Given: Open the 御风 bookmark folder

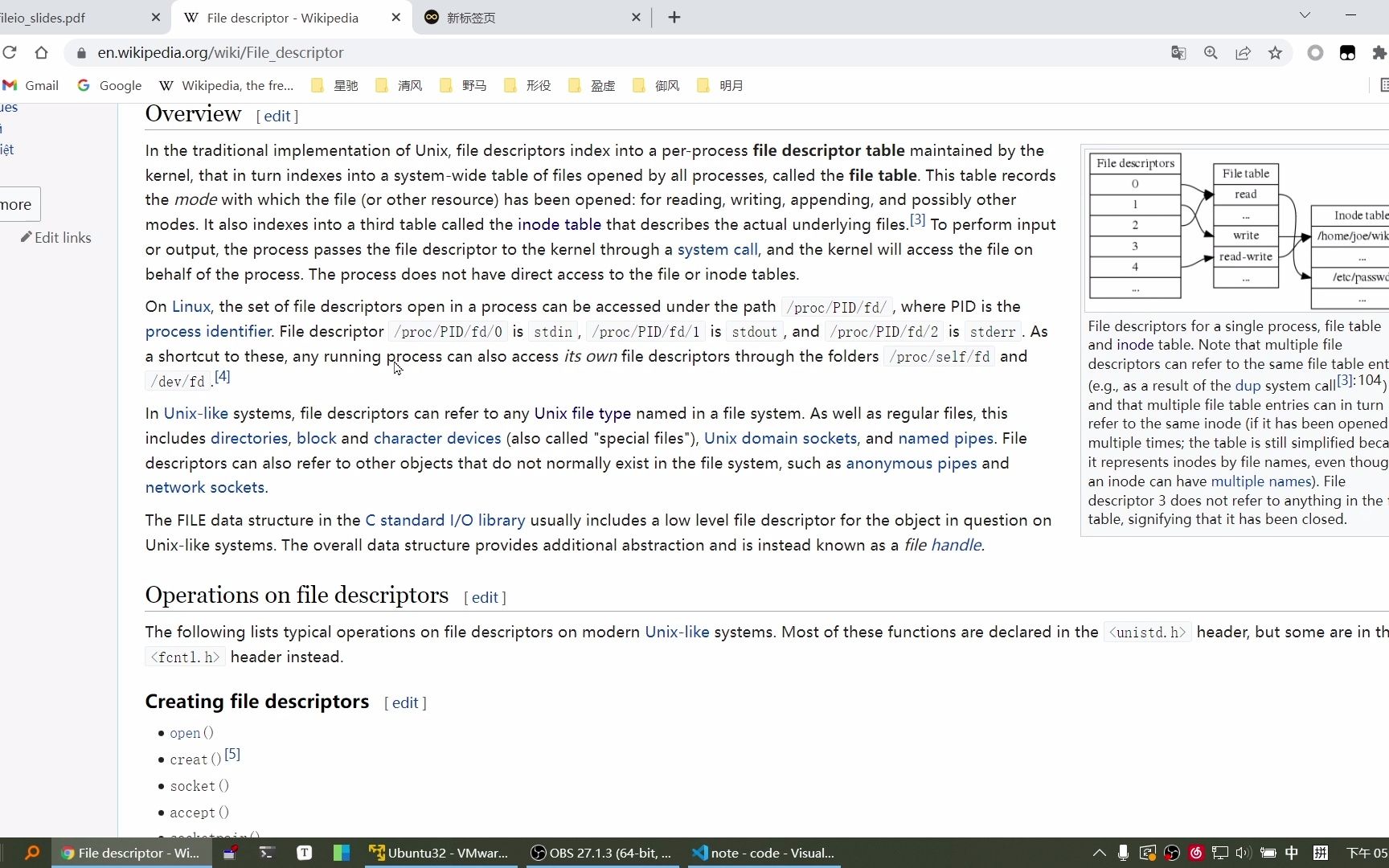Looking at the screenshot, I should 656,85.
